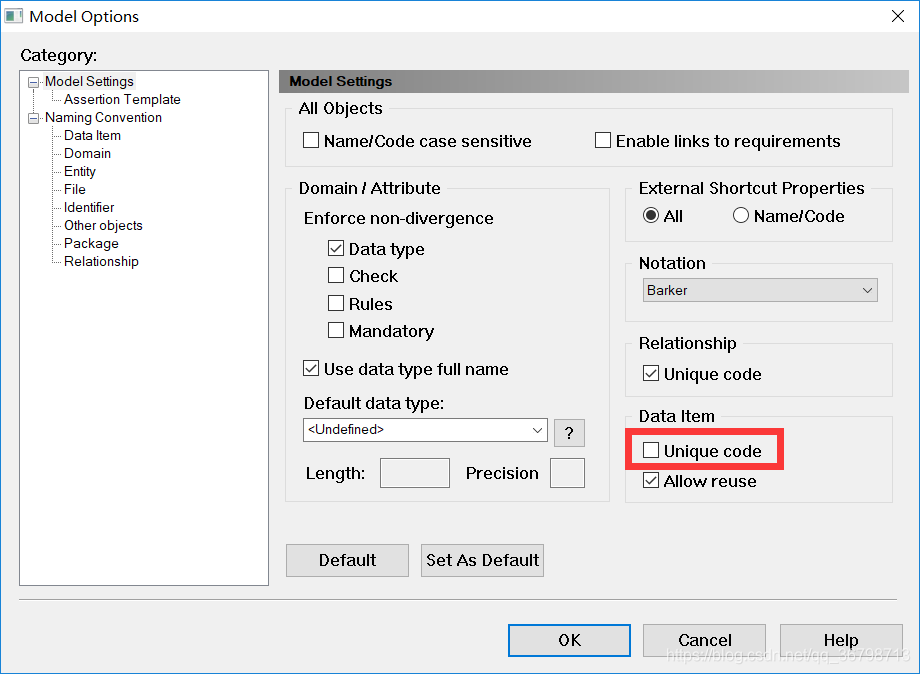Open the Notation Barker dropdown
This screenshot has height=674, width=920.
(760, 290)
